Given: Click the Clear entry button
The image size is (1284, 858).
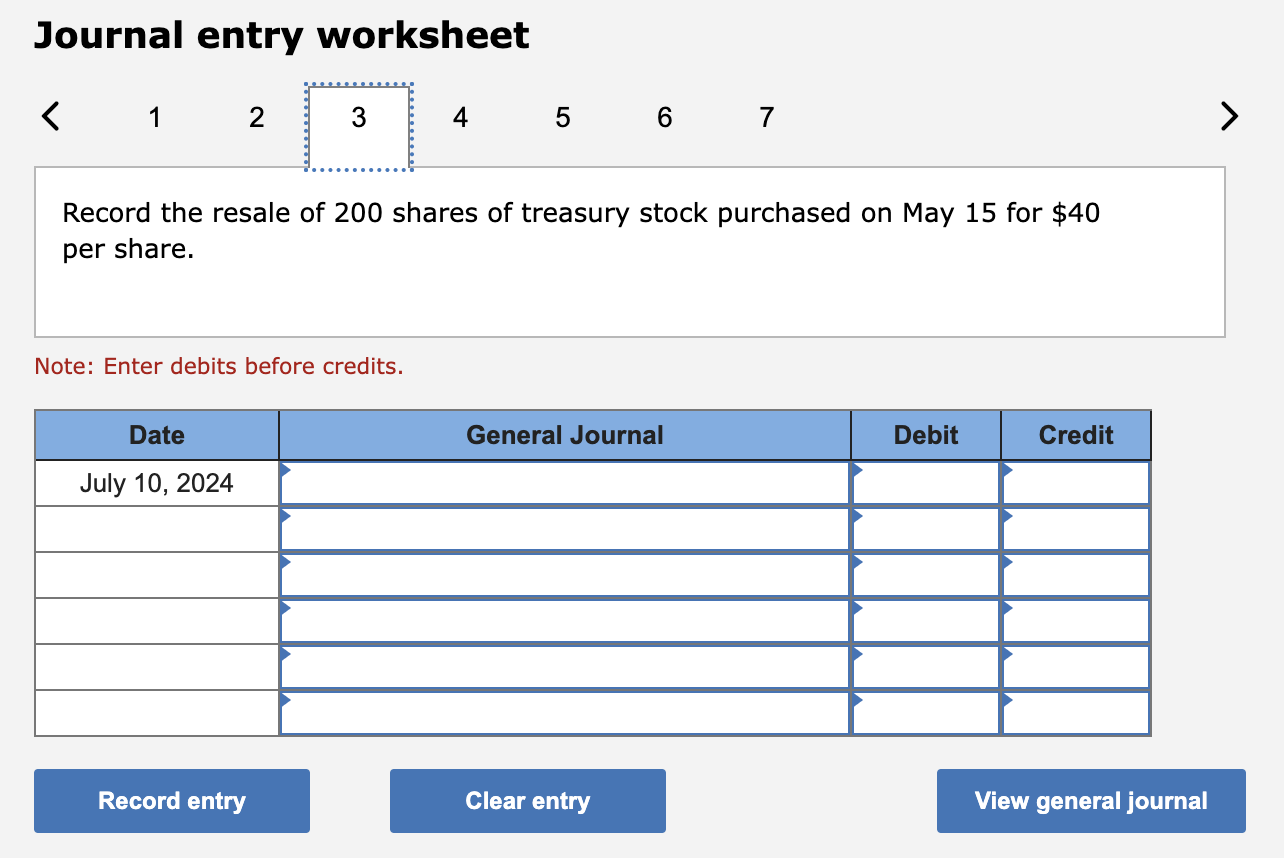Looking at the screenshot, I should 527,800.
